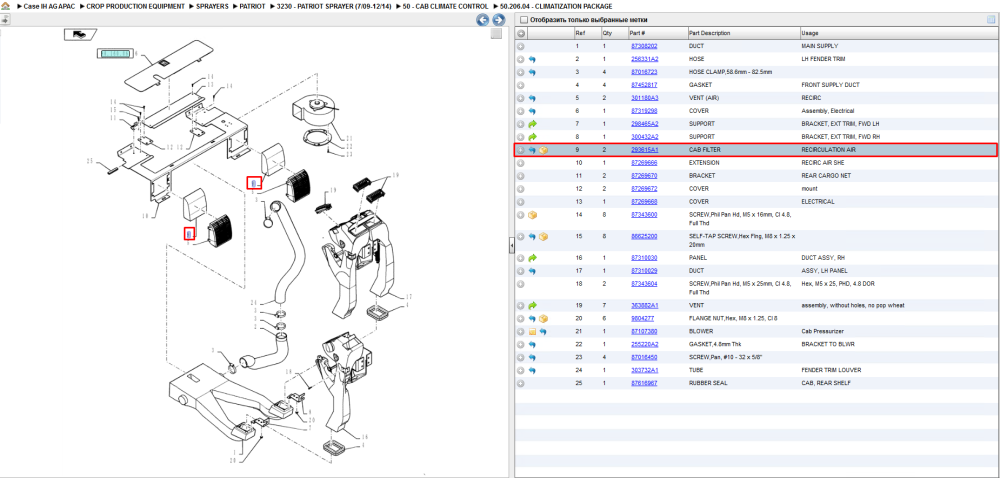Expand the RUBBER SEAL row
This screenshot has width=1000, height=478.
click(x=521, y=383)
